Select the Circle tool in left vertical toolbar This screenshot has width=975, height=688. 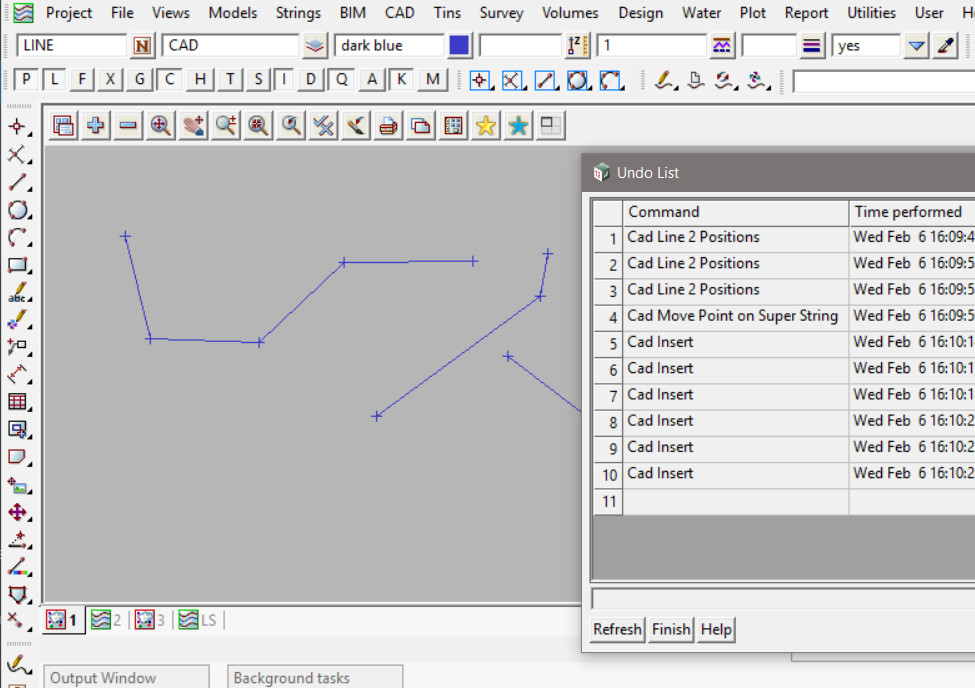click(x=17, y=210)
